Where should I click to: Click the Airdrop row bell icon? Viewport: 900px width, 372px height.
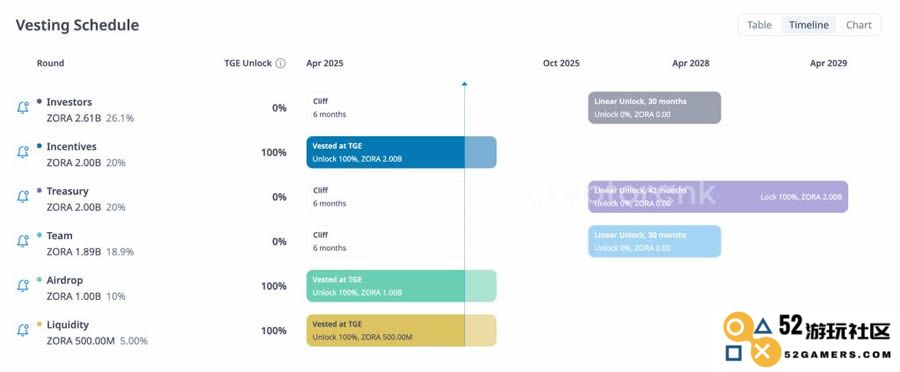(23, 285)
